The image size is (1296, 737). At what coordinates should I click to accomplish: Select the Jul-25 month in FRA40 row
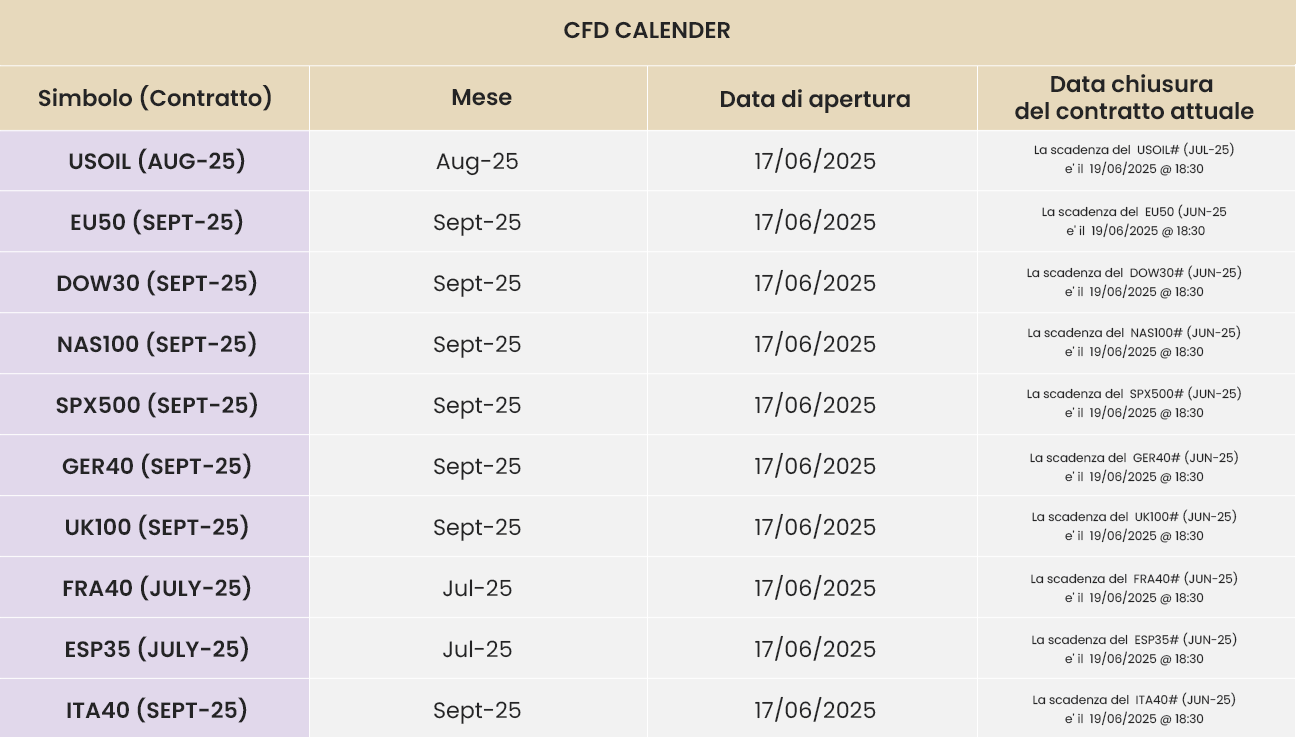(477, 588)
